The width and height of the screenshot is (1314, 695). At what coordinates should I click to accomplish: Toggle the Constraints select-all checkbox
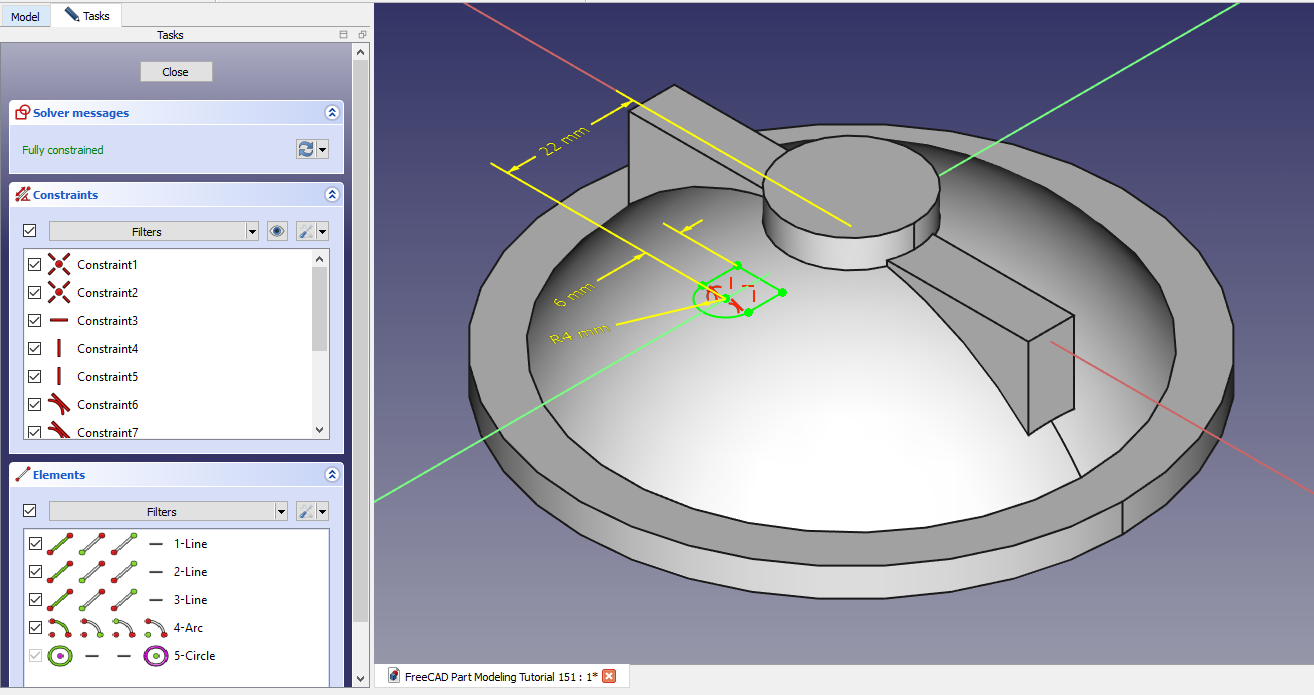[x=29, y=231]
